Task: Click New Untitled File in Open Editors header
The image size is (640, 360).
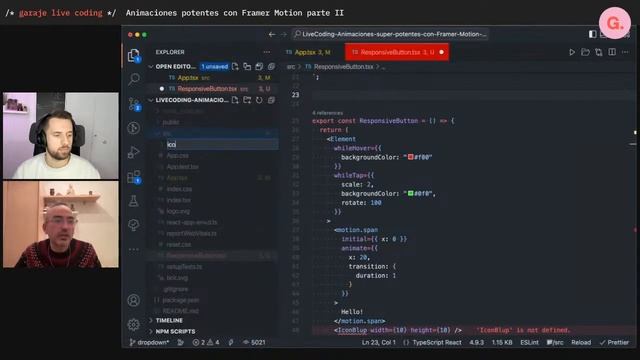Action: tap(235, 67)
